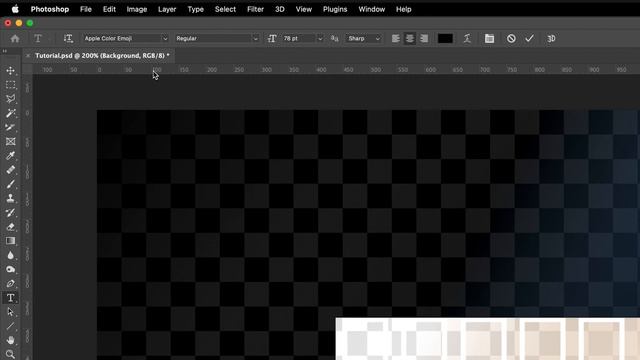Select the Dodge tool

(11, 269)
